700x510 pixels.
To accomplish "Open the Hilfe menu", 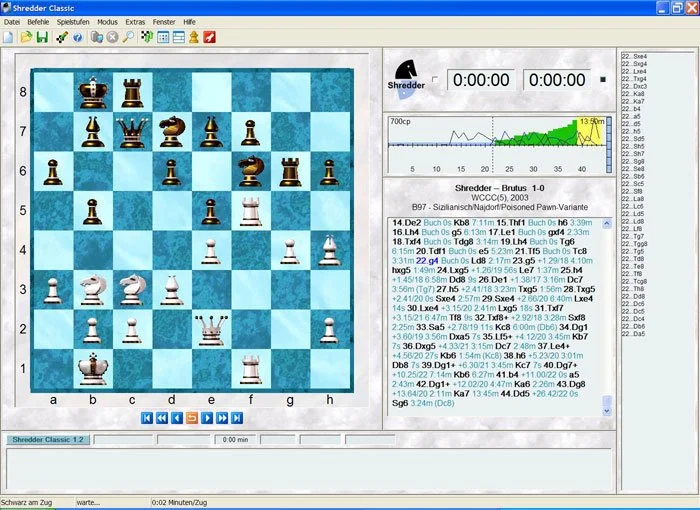I will pyautogui.click(x=189, y=22).
